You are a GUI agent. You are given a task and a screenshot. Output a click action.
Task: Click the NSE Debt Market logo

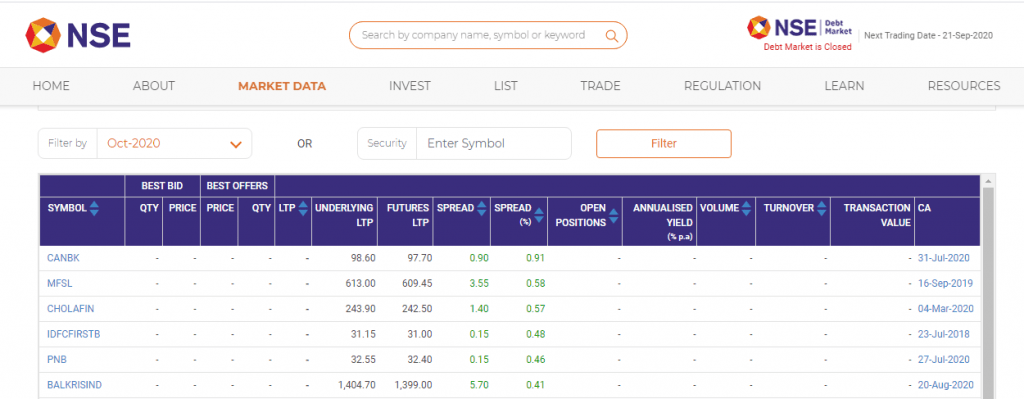[x=799, y=27]
